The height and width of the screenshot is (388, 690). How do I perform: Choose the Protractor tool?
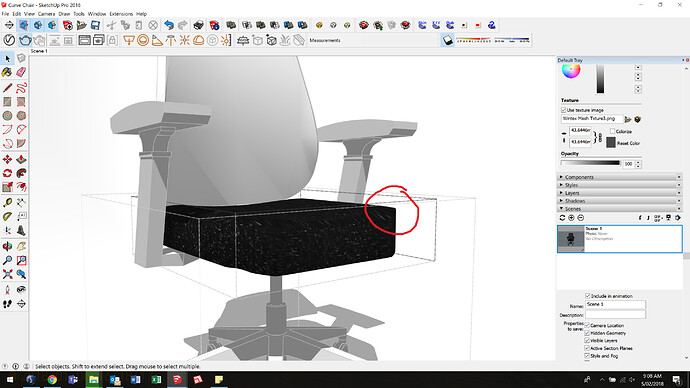7,216
